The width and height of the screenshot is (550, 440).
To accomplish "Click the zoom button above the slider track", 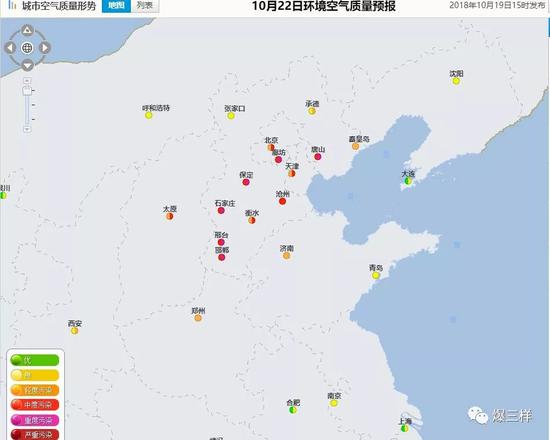I will click(x=27, y=80).
